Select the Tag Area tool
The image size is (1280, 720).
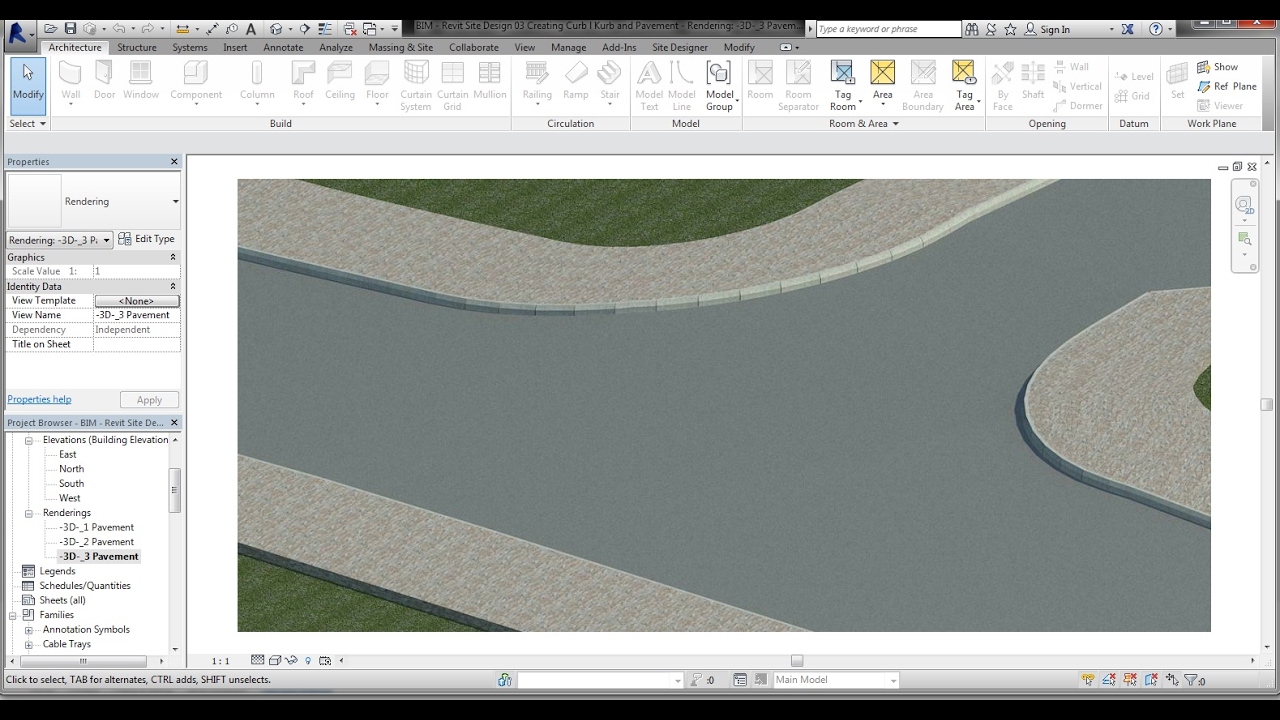tap(964, 85)
